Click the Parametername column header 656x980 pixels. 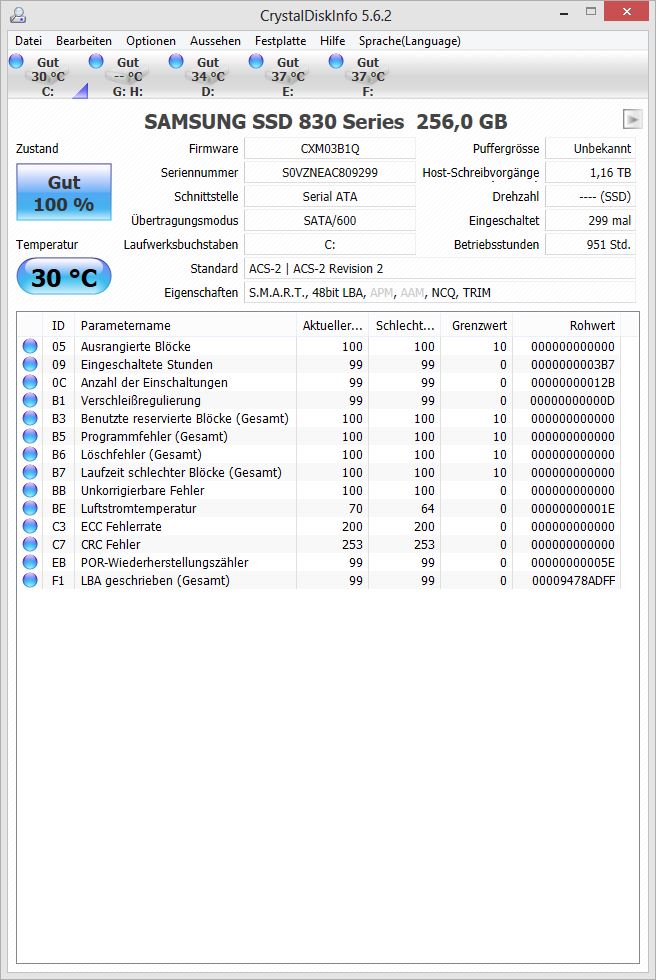click(185, 326)
